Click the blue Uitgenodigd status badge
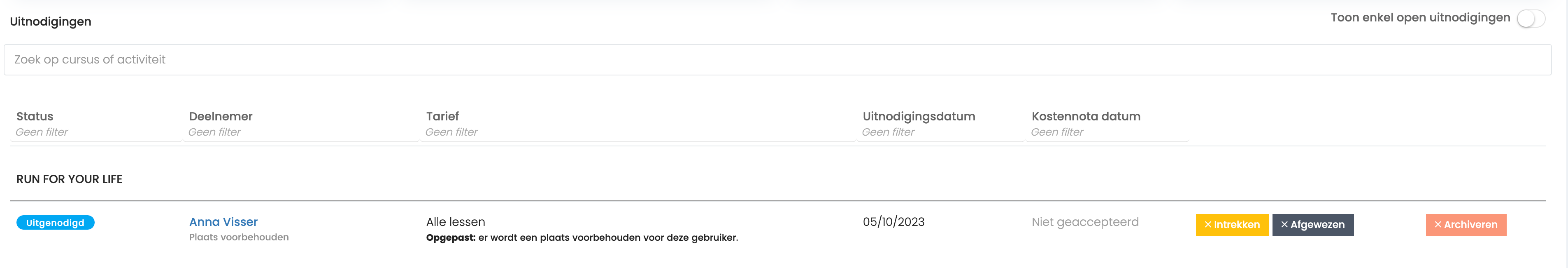The width and height of the screenshot is (1568, 268). [56, 222]
